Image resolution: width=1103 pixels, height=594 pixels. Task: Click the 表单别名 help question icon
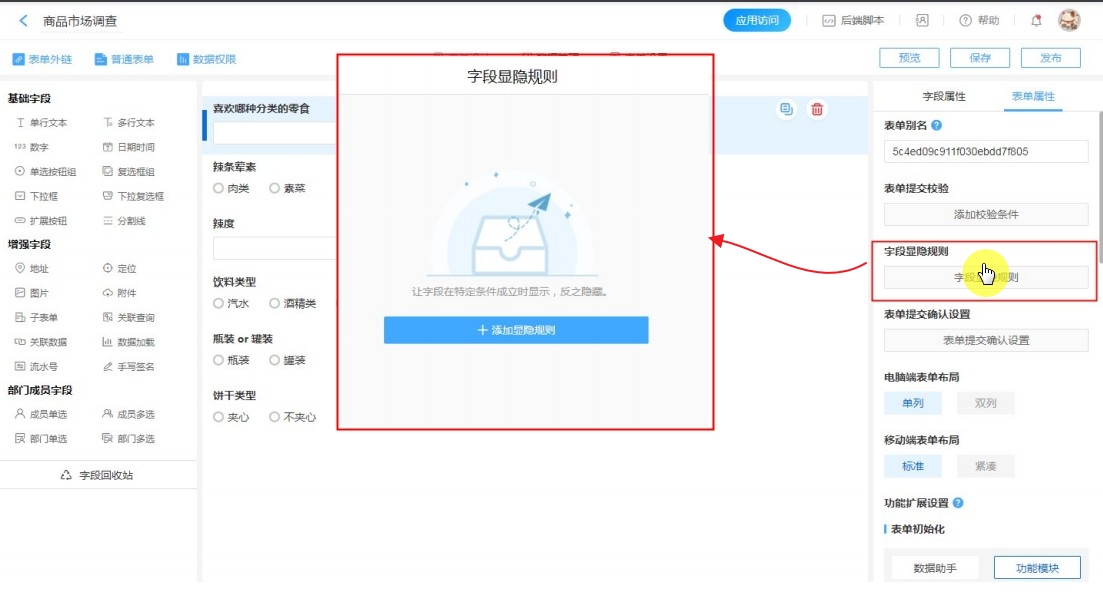[937, 126]
